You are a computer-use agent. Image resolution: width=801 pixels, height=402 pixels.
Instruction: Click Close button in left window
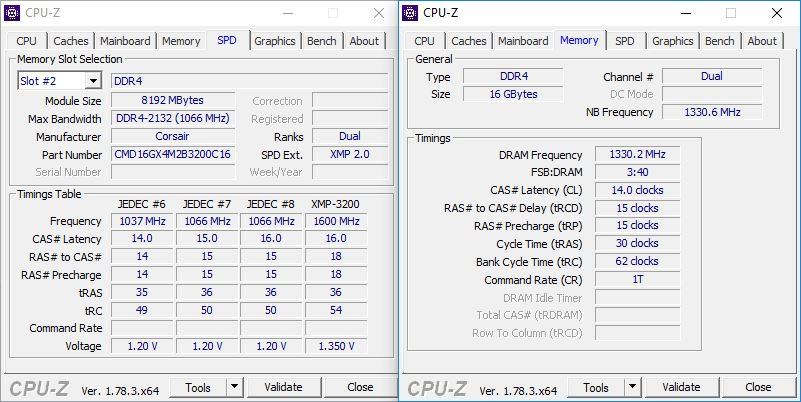(x=360, y=387)
